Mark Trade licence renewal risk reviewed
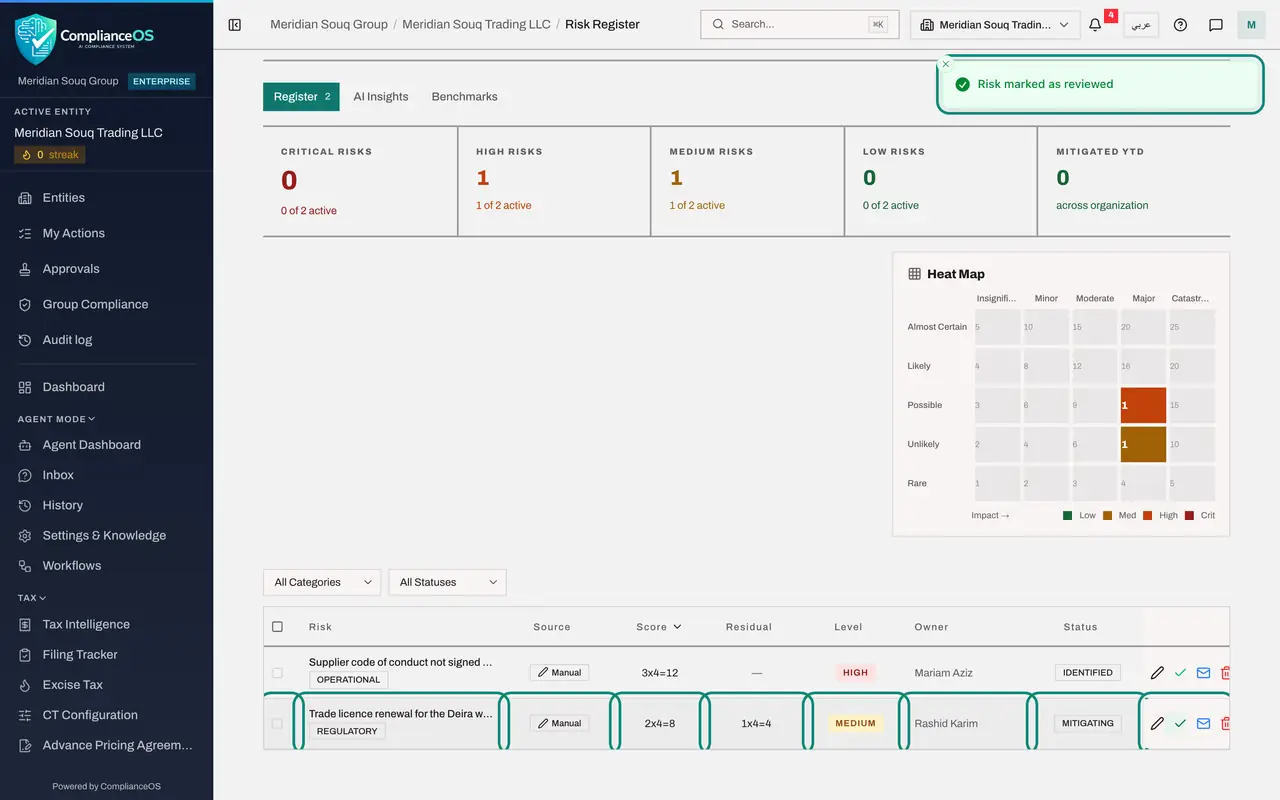Screen dimensions: 1280x800 [1180, 723]
